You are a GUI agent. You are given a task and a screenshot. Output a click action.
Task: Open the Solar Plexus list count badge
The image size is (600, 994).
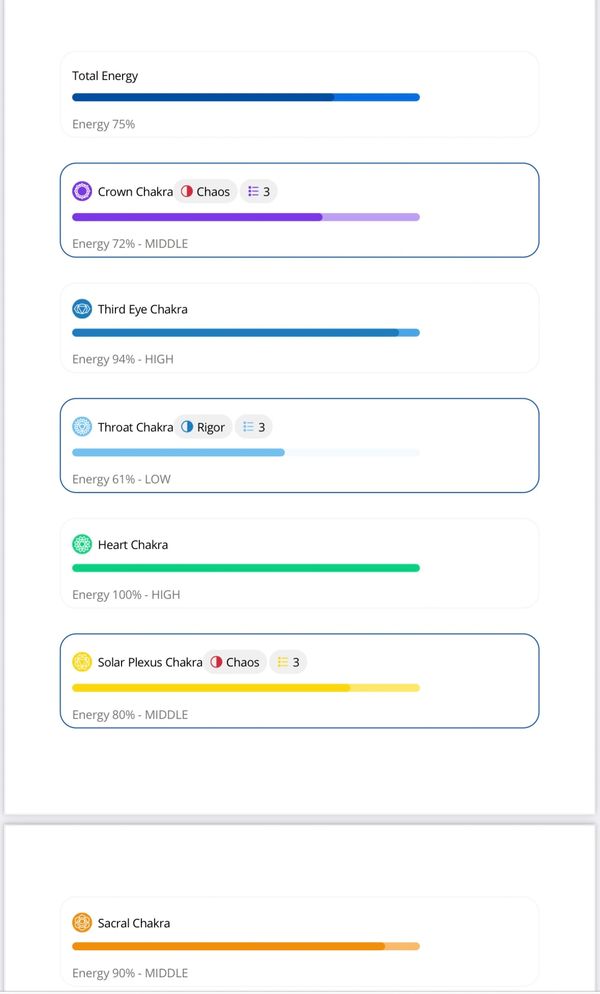(288, 662)
